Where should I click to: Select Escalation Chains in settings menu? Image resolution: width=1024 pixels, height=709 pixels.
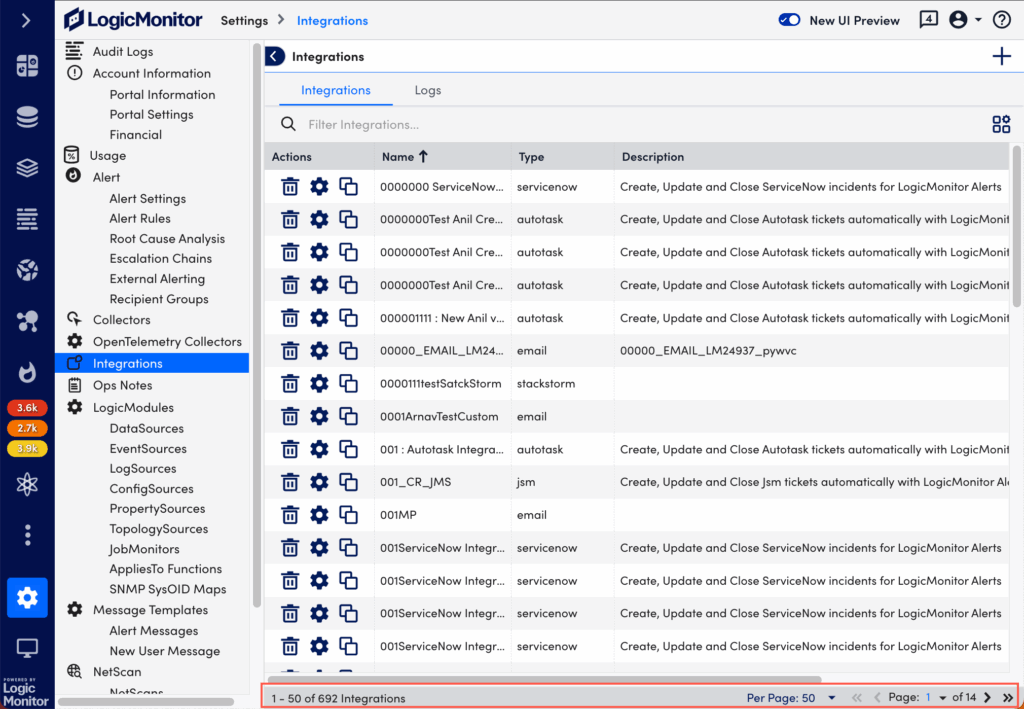coord(160,259)
